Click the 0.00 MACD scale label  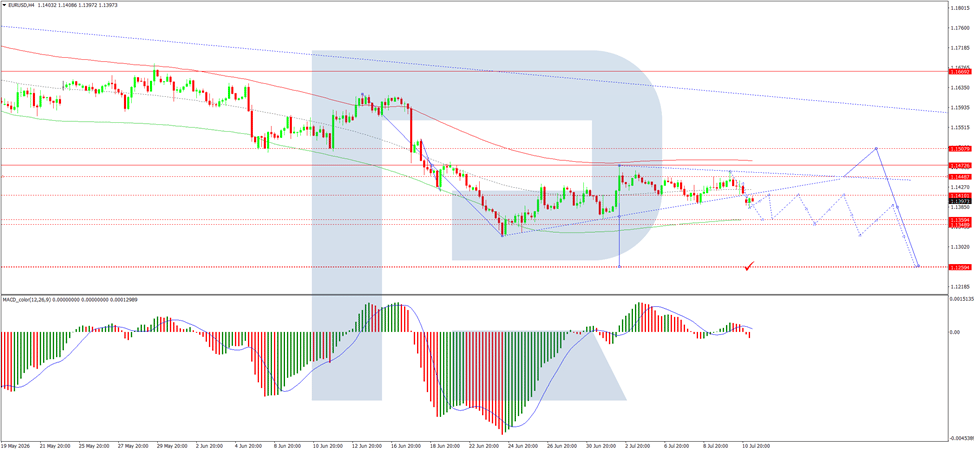tap(955, 332)
